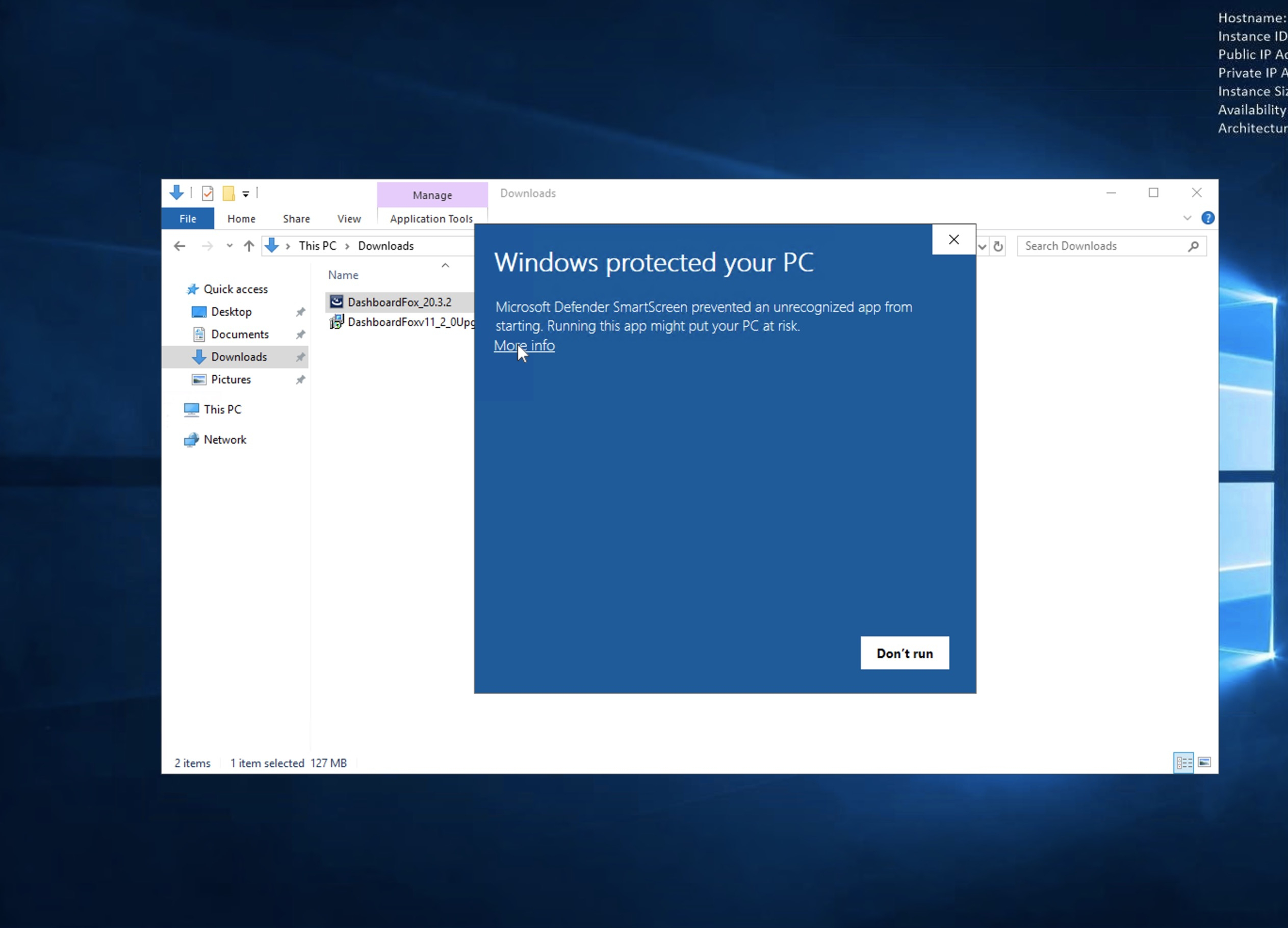Select the Manage contextual tab
The height and width of the screenshot is (928, 1288).
432,195
